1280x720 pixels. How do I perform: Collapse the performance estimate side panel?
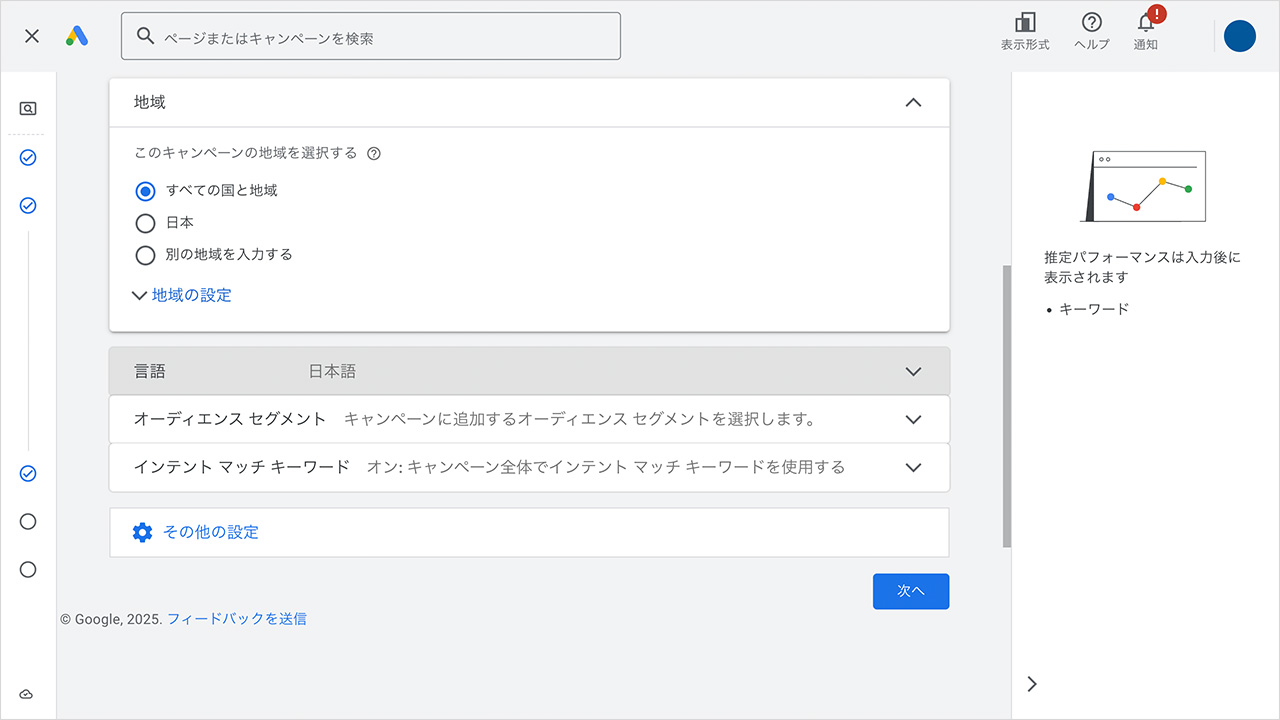click(1031, 683)
